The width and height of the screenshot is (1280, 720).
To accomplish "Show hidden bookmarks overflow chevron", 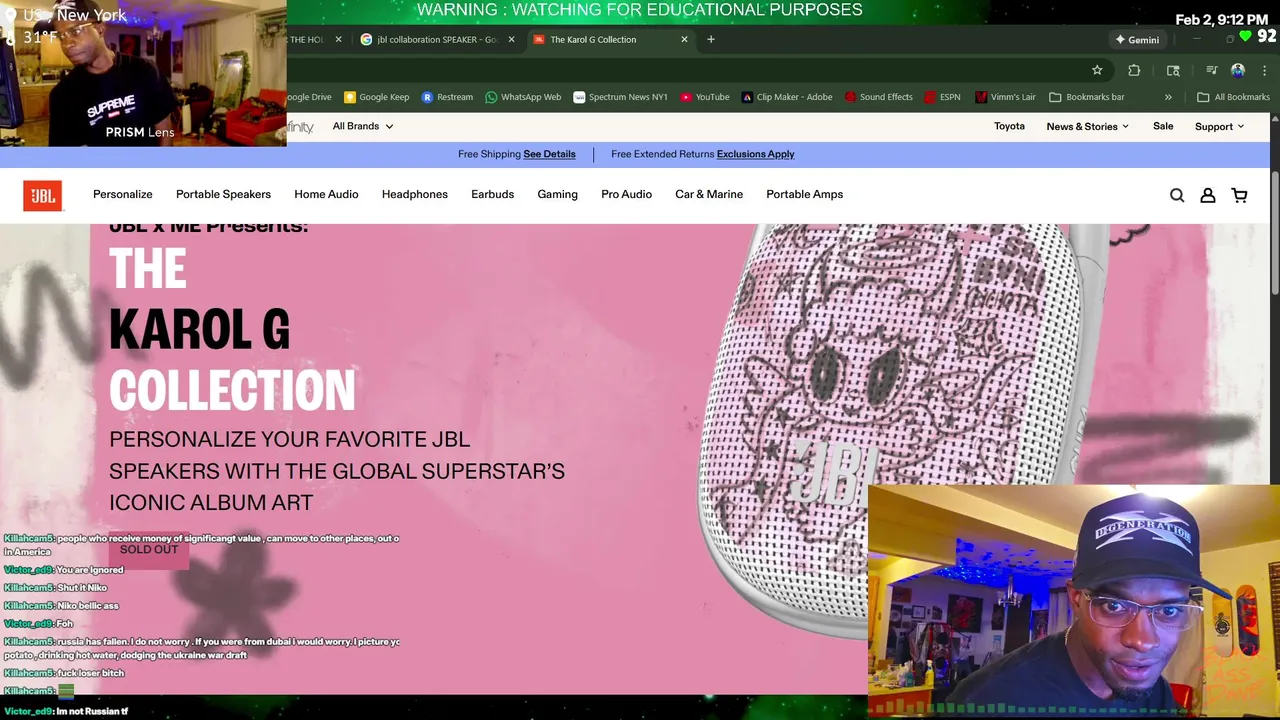I will coord(1168,97).
